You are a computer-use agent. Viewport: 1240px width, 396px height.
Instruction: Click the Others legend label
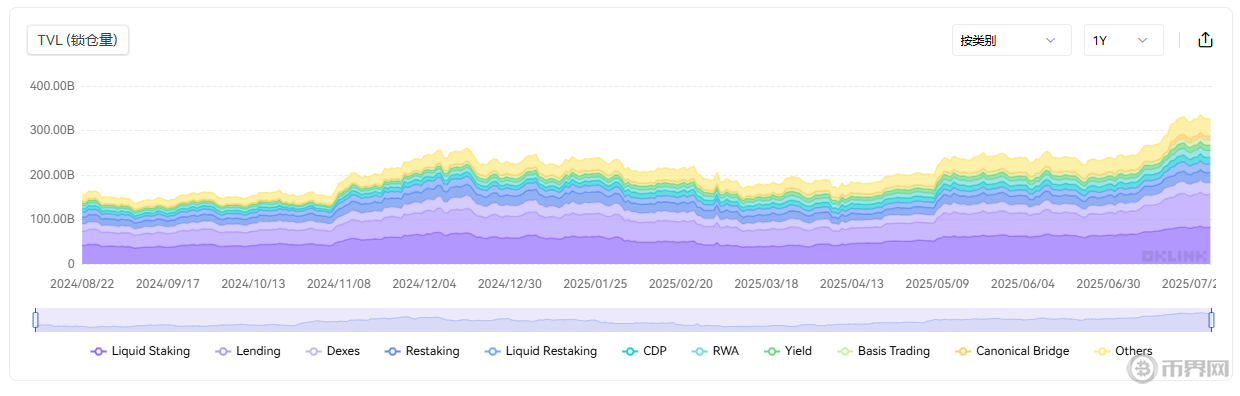tap(1133, 351)
